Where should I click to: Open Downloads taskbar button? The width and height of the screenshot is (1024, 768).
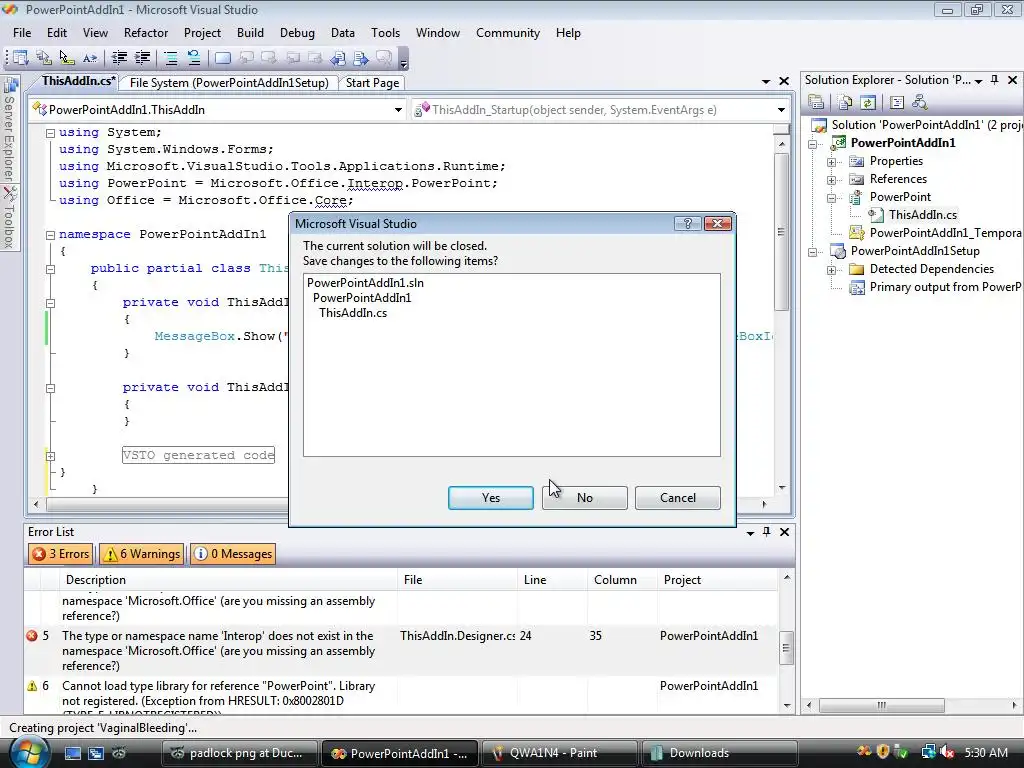click(720, 753)
